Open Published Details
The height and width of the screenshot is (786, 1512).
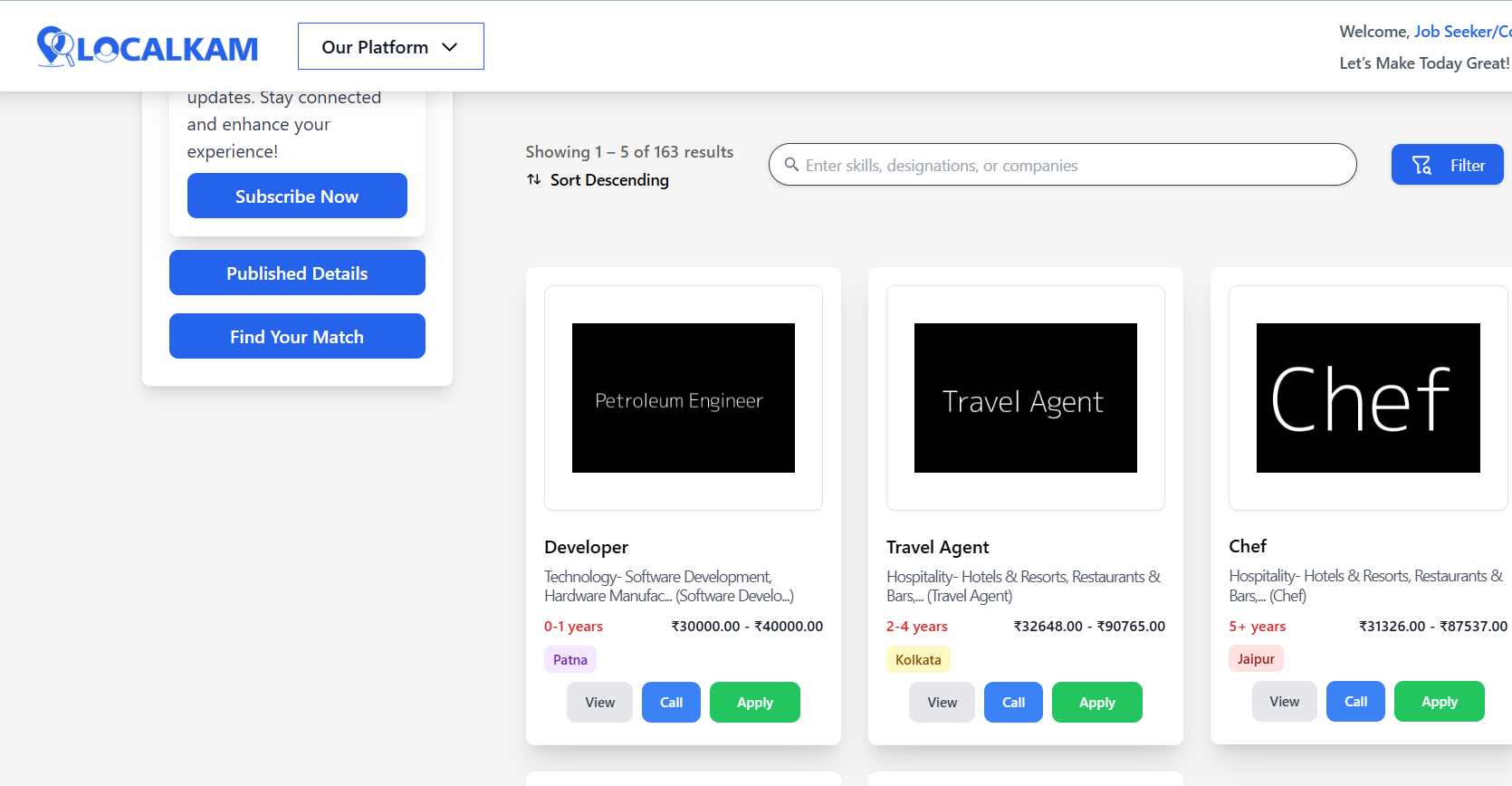[x=297, y=273]
